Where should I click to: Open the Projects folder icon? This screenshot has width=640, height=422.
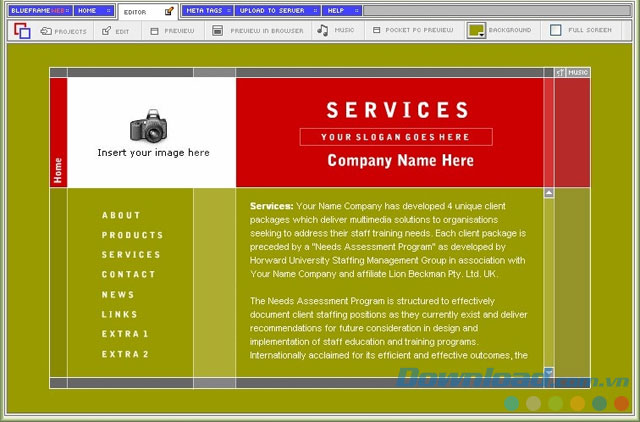46,31
